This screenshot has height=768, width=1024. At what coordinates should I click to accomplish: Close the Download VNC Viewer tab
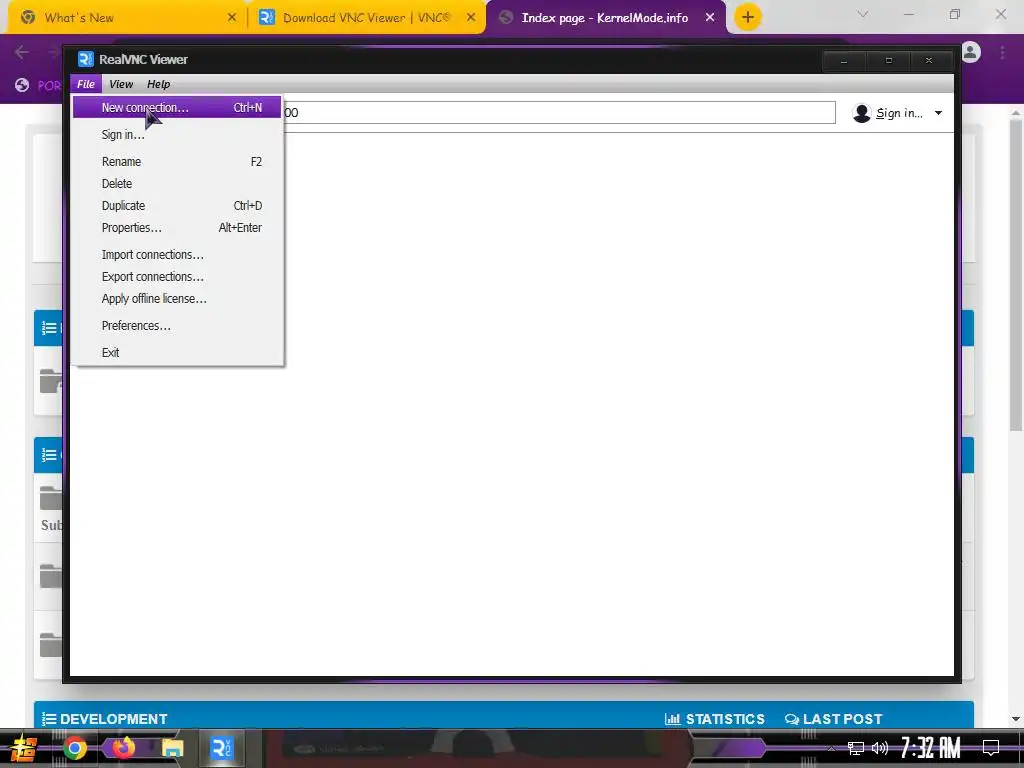click(471, 18)
